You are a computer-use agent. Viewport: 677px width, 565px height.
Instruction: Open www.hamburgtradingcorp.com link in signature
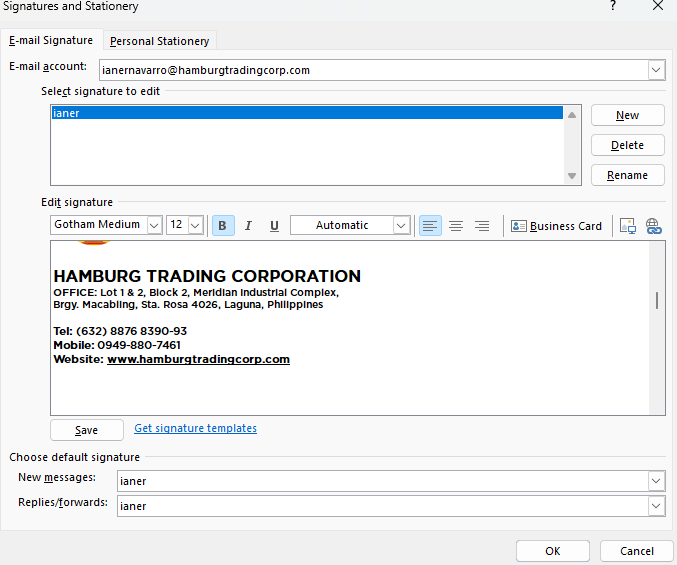point(198,359)
